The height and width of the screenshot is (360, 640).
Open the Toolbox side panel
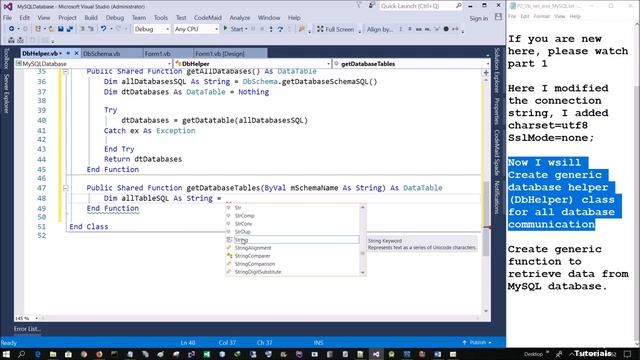coord(6,59)
